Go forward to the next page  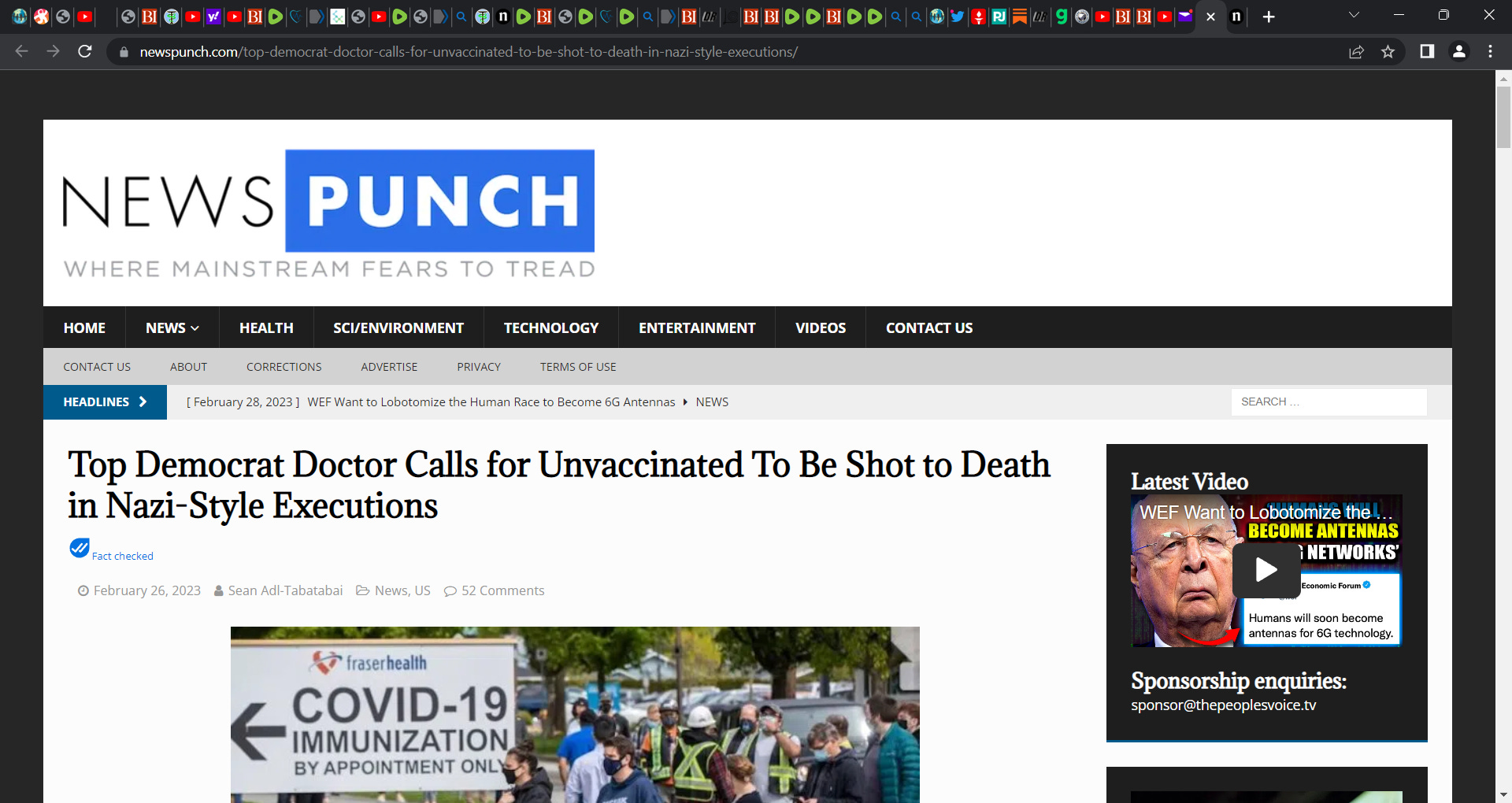(x=53, y=51)
